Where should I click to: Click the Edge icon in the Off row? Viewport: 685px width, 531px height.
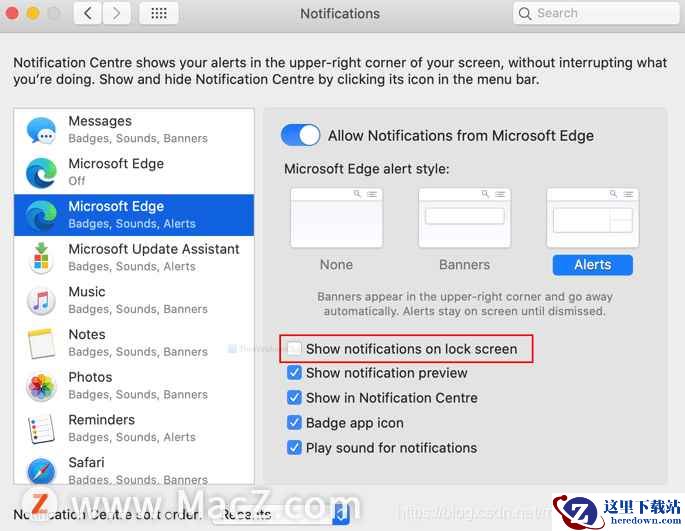click(x=41, y=173)
